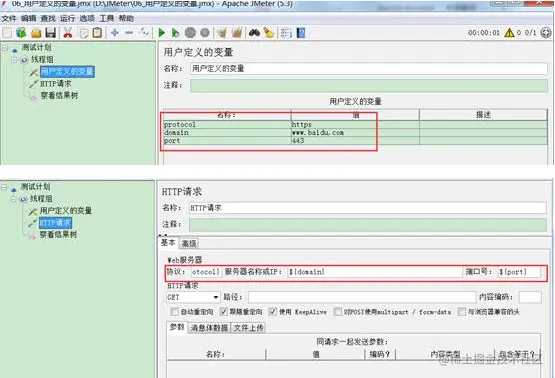Click the Expand All plus icon

click(115, 33)
